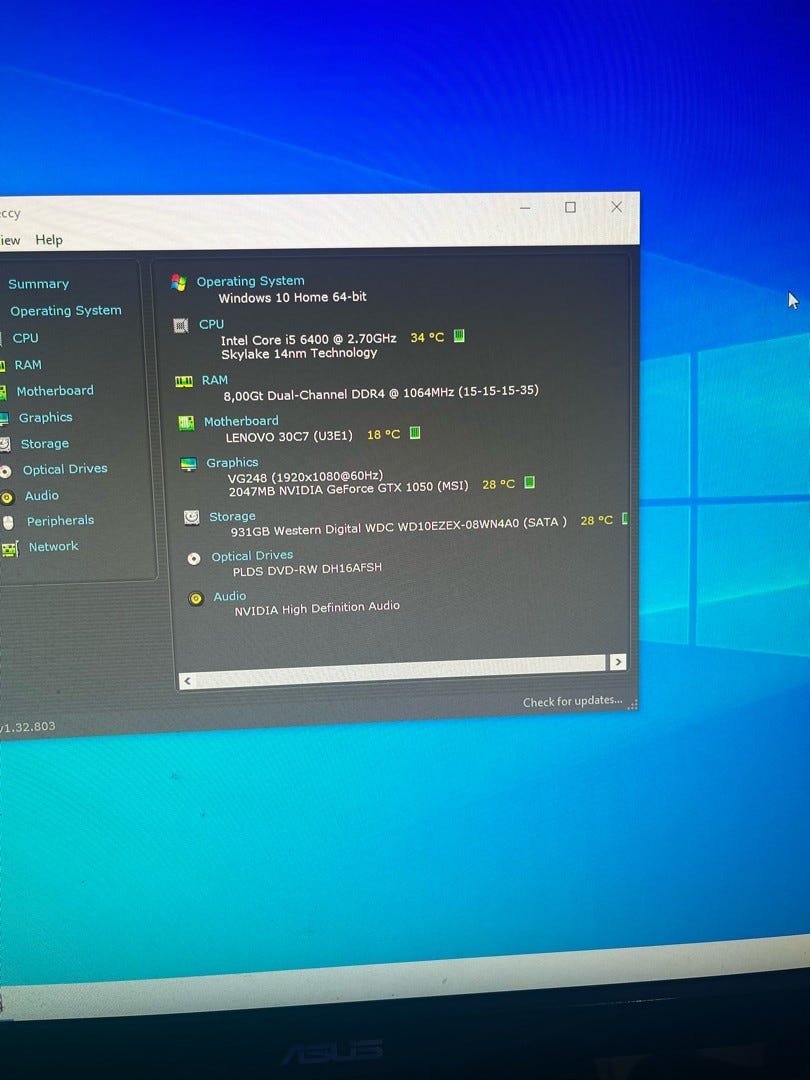Open the View menu
810x1080 pixels.
pyautogui.click(x=10, y=240)
